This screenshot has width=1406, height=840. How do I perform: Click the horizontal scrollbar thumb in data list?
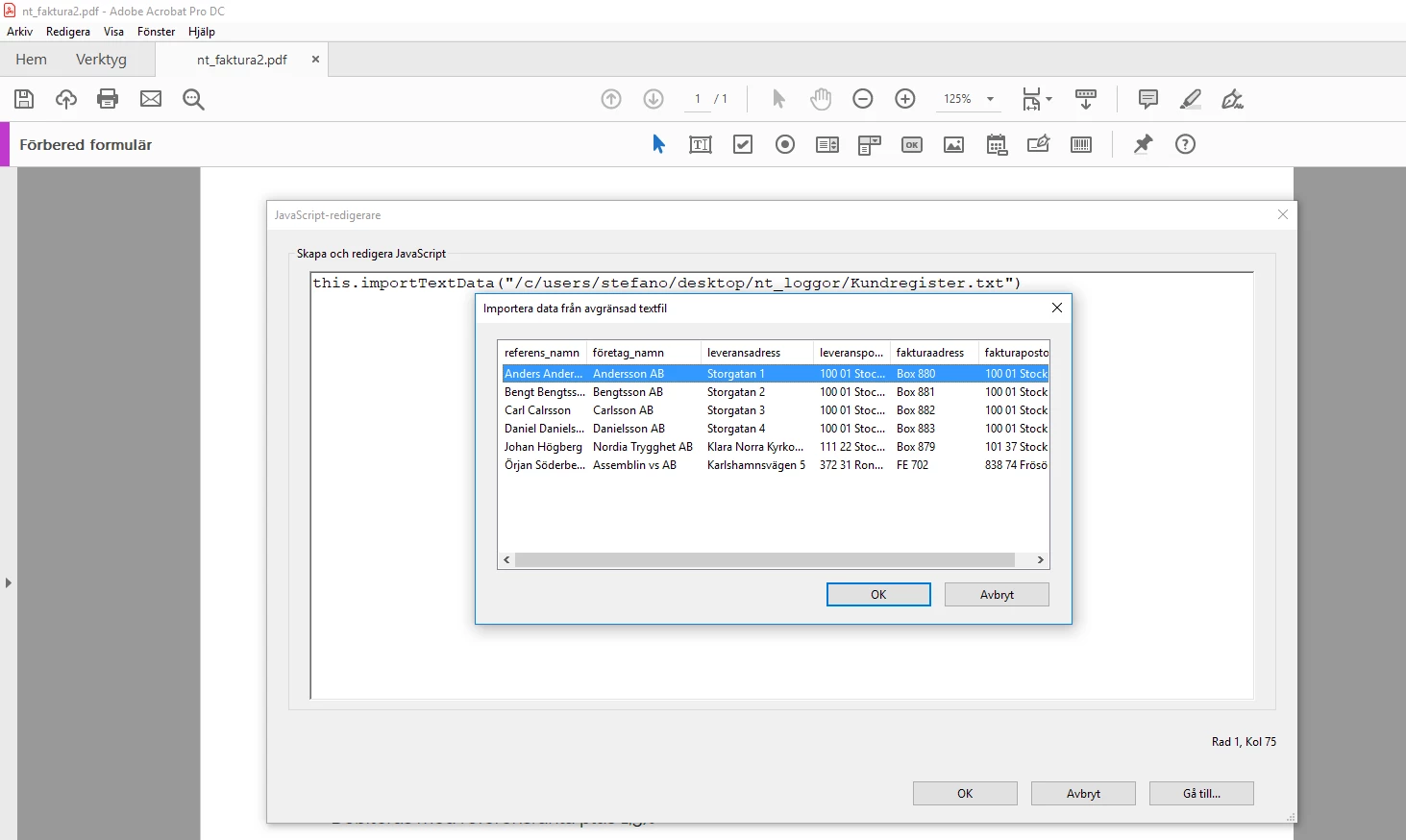click(x=765, y=559)
